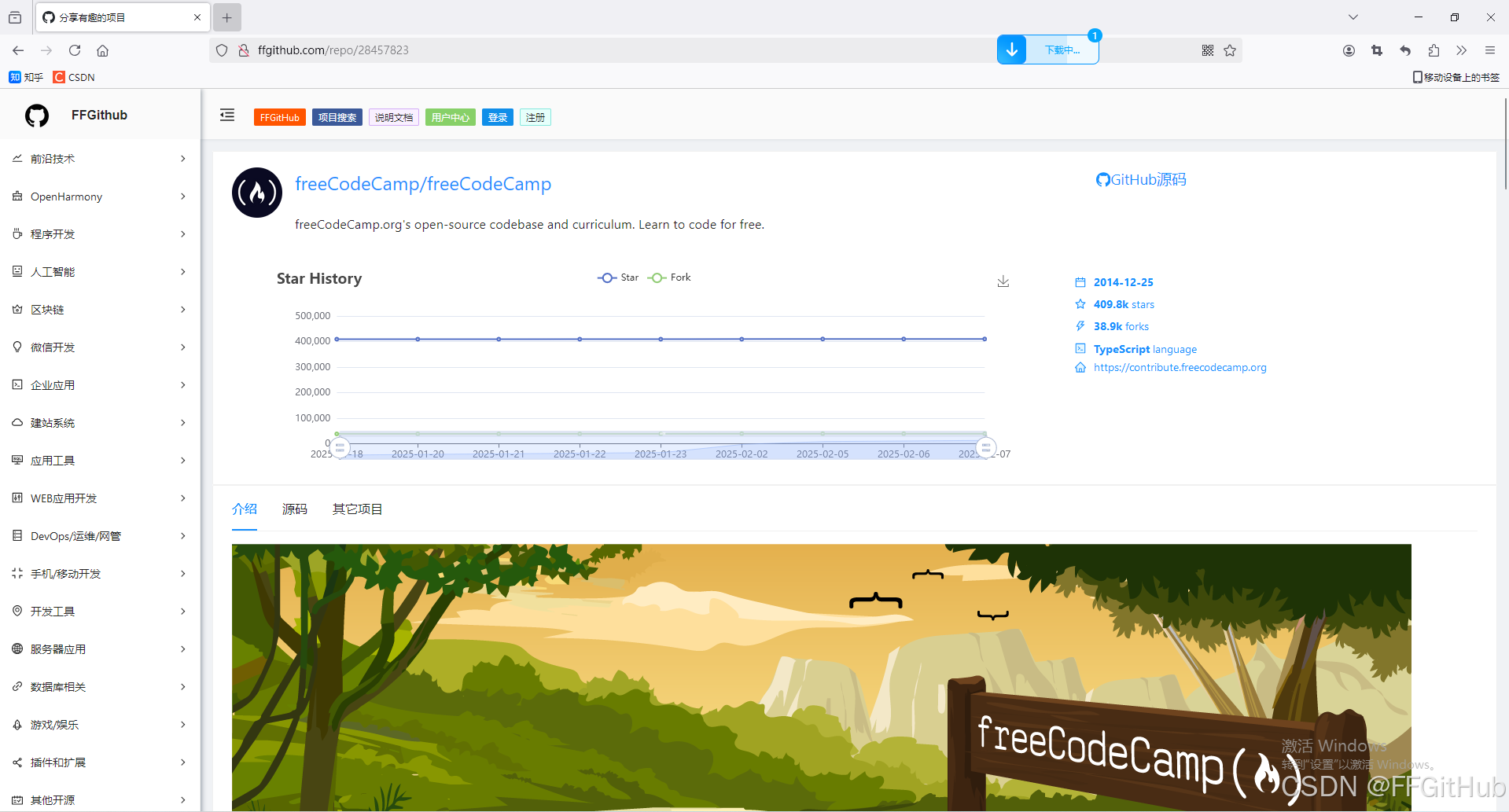Open the 数据库相关 sidebar menu
The width and height of the screenshot is (1509, 812).
(x=100, y=687)
